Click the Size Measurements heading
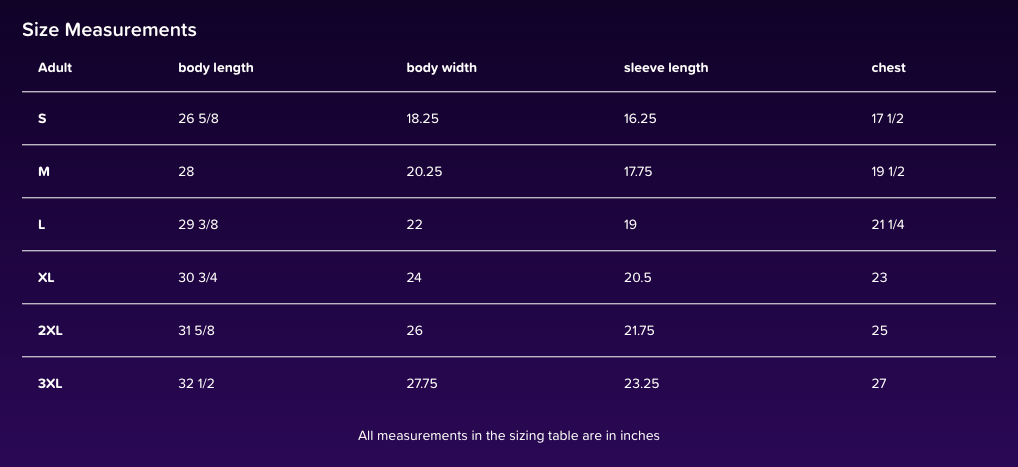 (109, 30)
